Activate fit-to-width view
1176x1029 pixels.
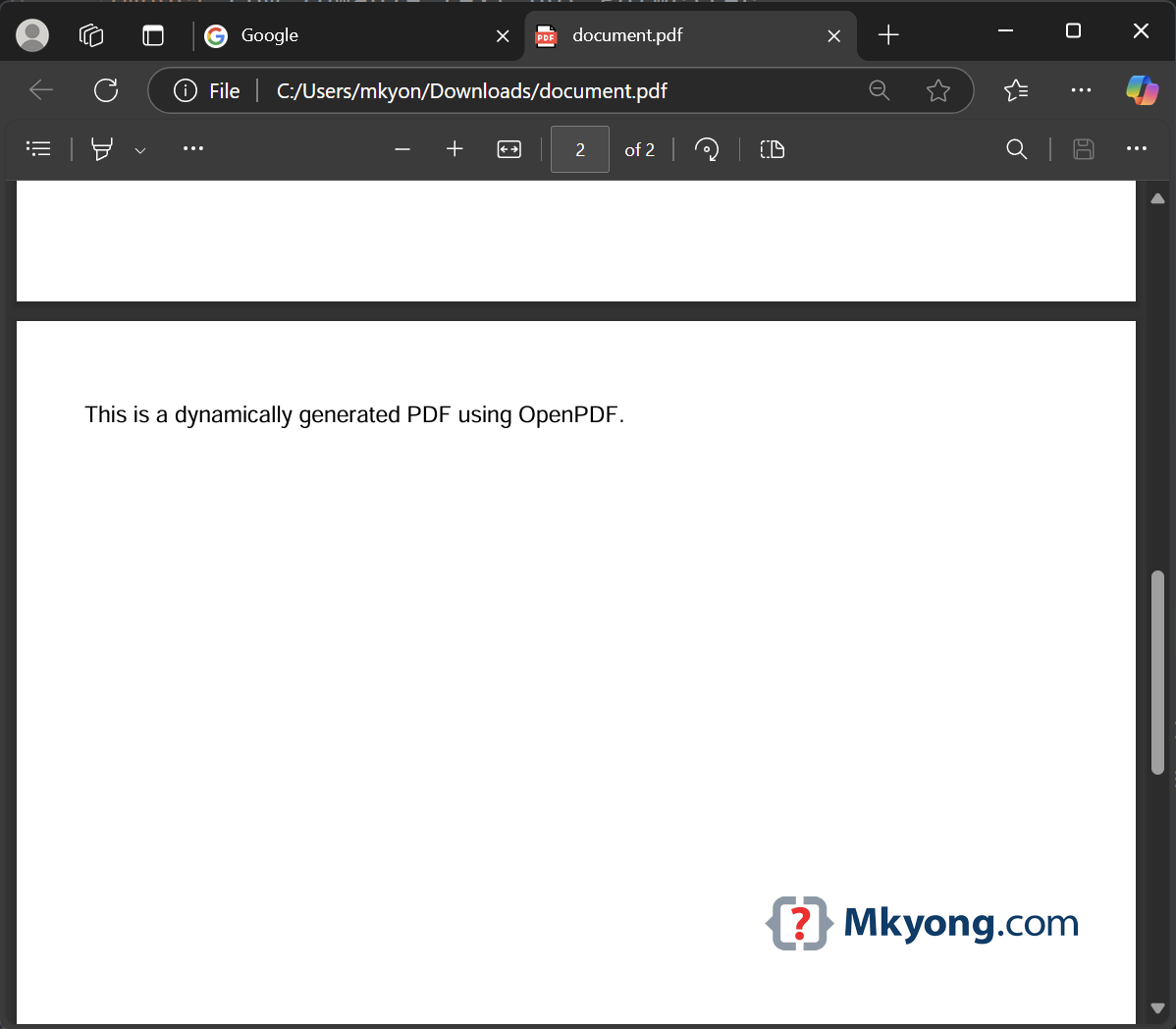tap(508, 149)
